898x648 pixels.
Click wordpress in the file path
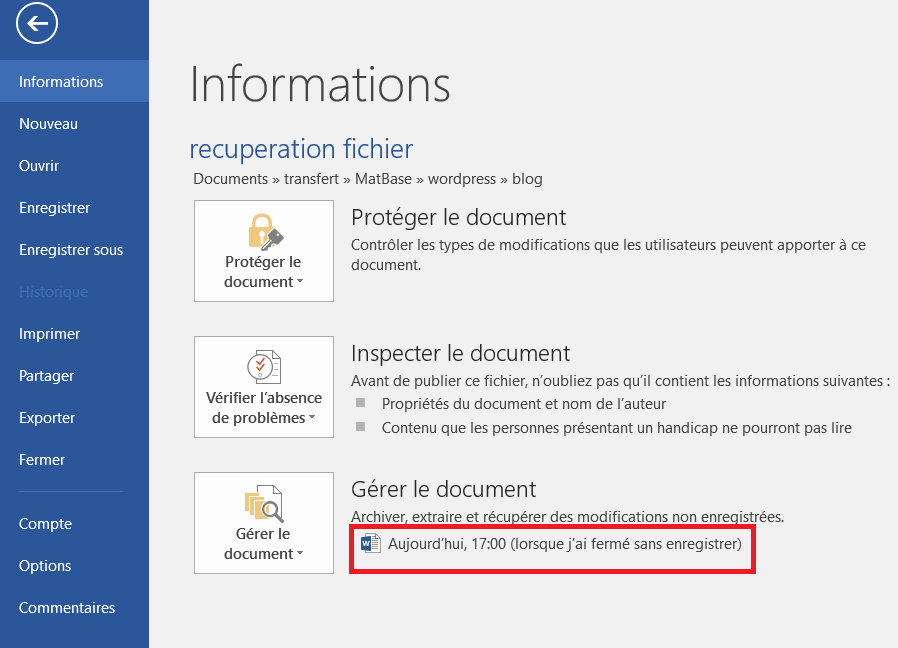click(x=462, y=179)
